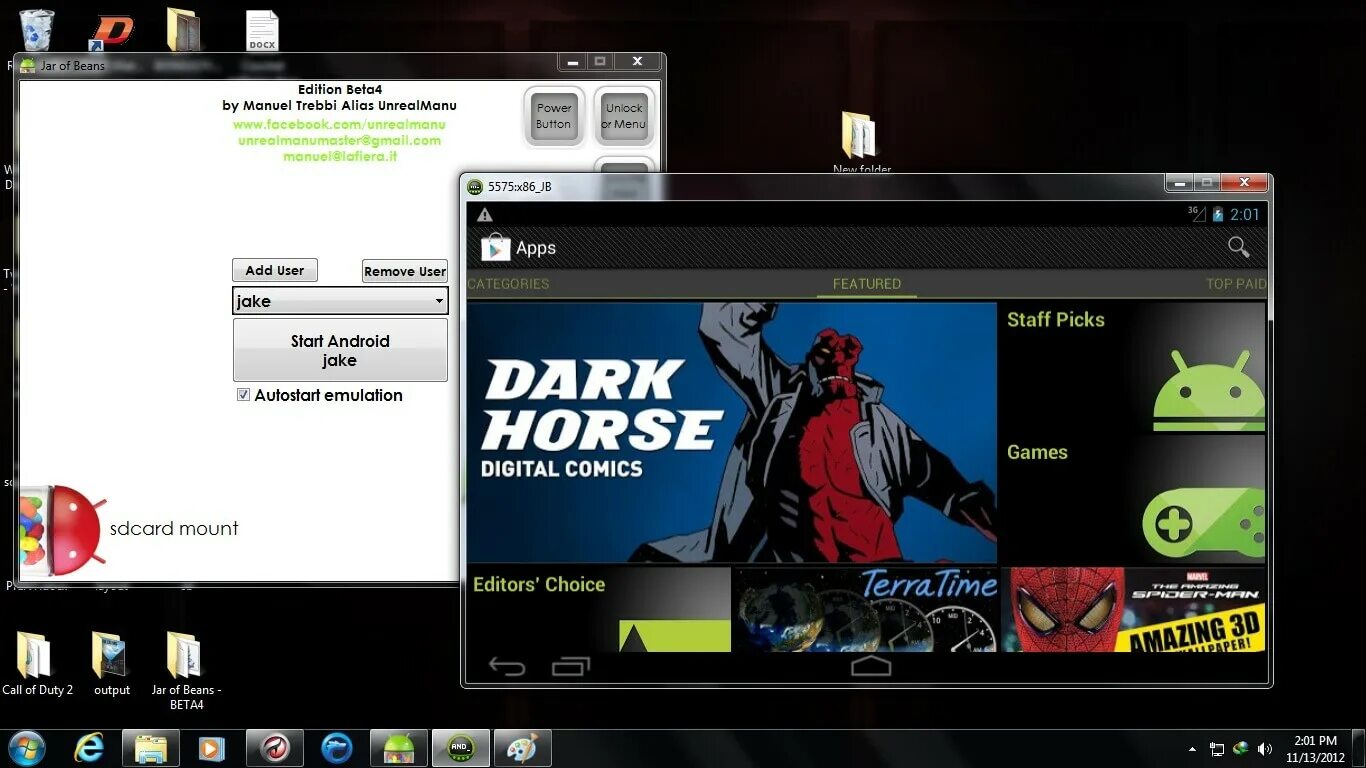Open the Dark Horse Digital Comics banner

tap(732, 432)
